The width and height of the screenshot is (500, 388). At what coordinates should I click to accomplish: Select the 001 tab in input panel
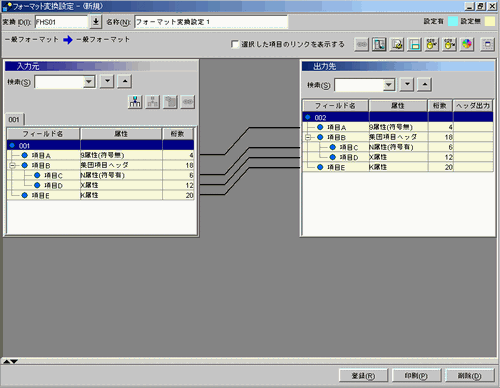click(14, 119)
